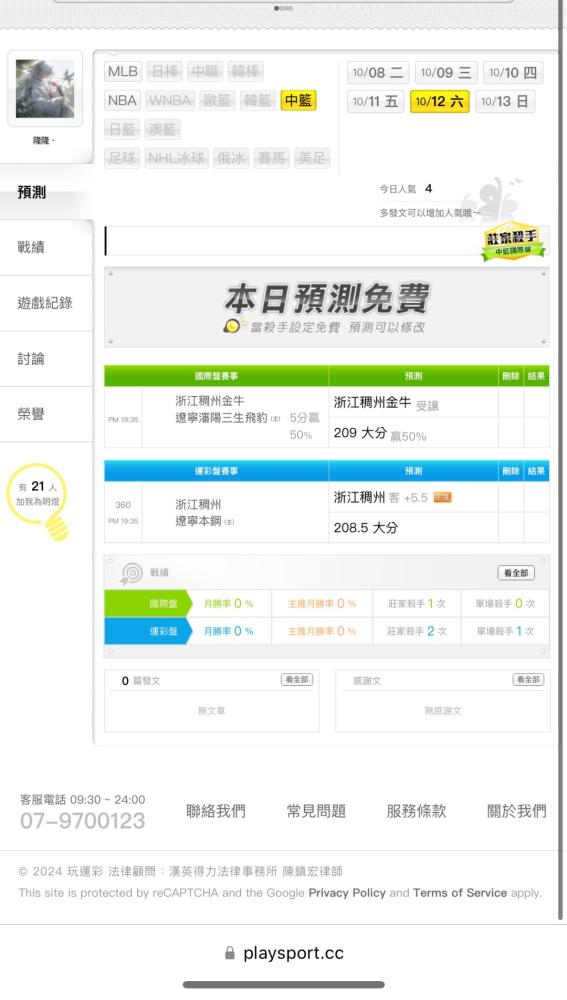Choose date 10/13 日
The width and height of the screenshot is (567, 1000).
click(x=504, y=101)
